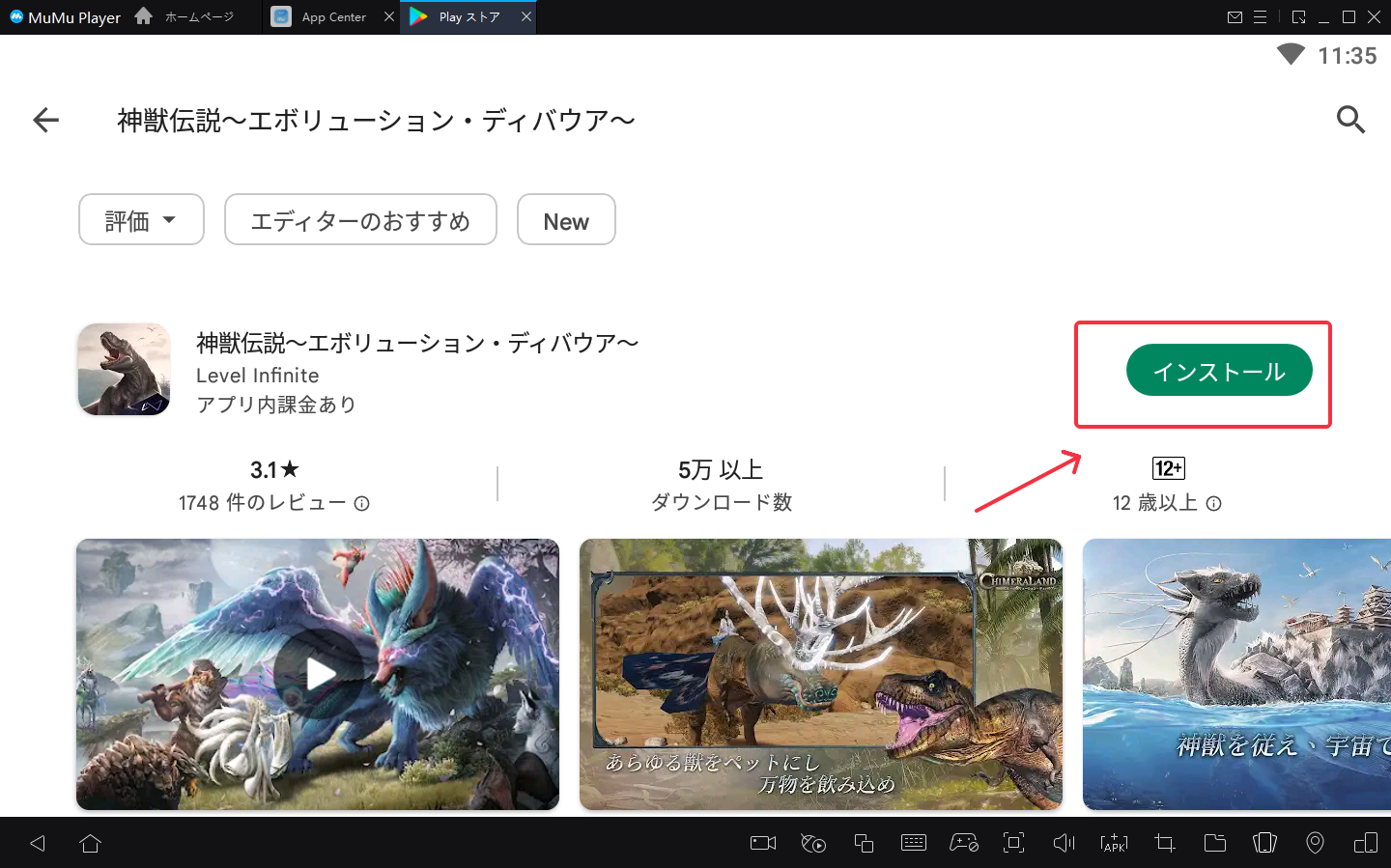Viewport: 1391px width, 868px height.
Task: Install an APK file icon
Action: 1114,843
